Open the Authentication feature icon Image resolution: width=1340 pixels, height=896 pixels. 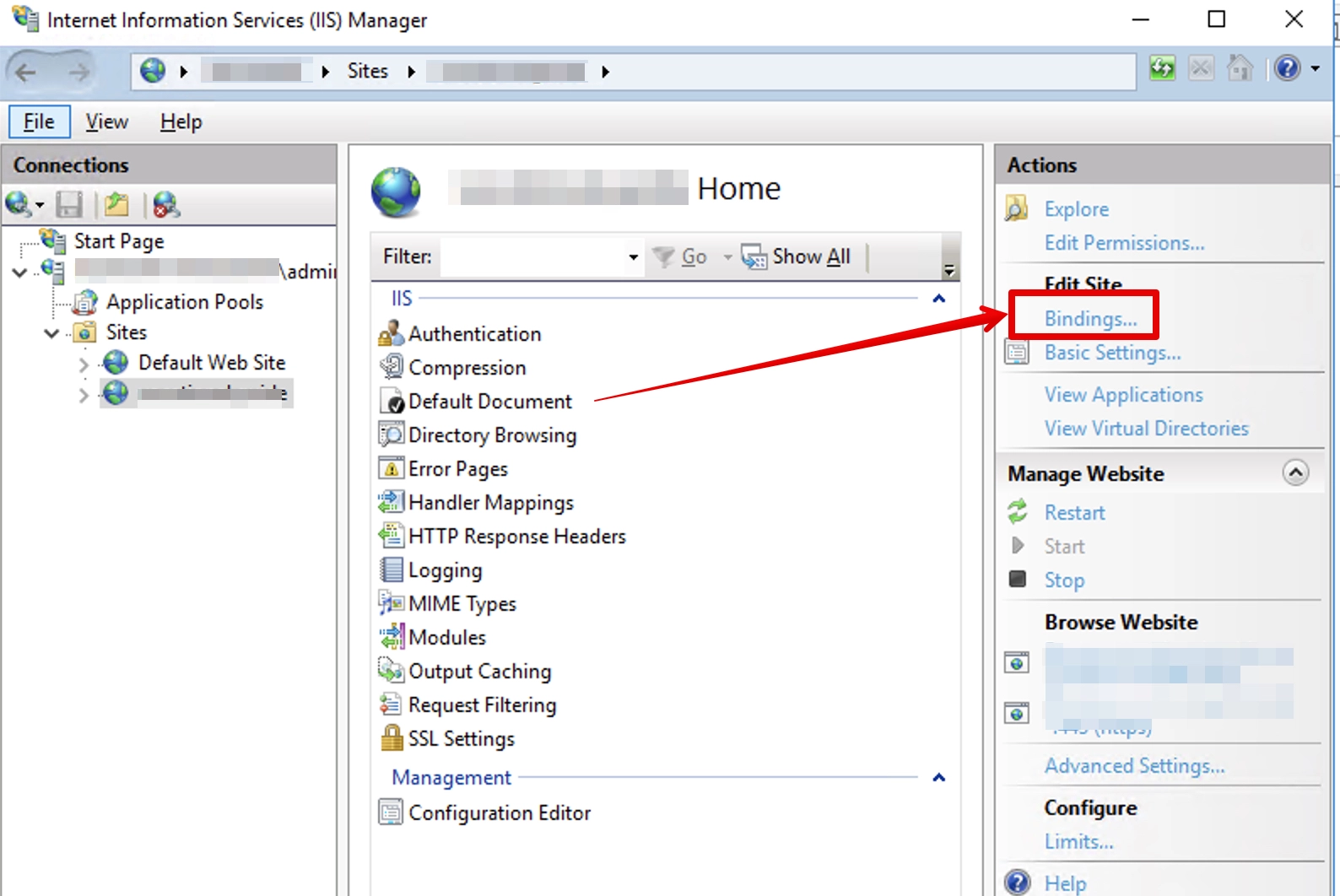(391, 334)
